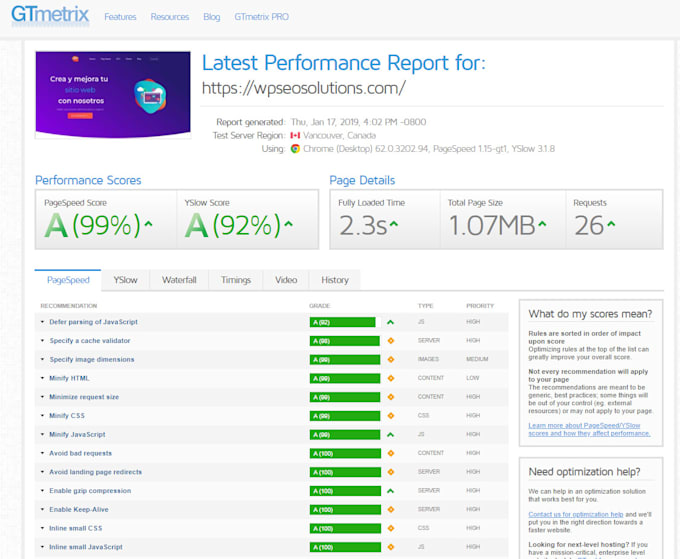Click the PRIORITY column header

(x=480, y=306)
